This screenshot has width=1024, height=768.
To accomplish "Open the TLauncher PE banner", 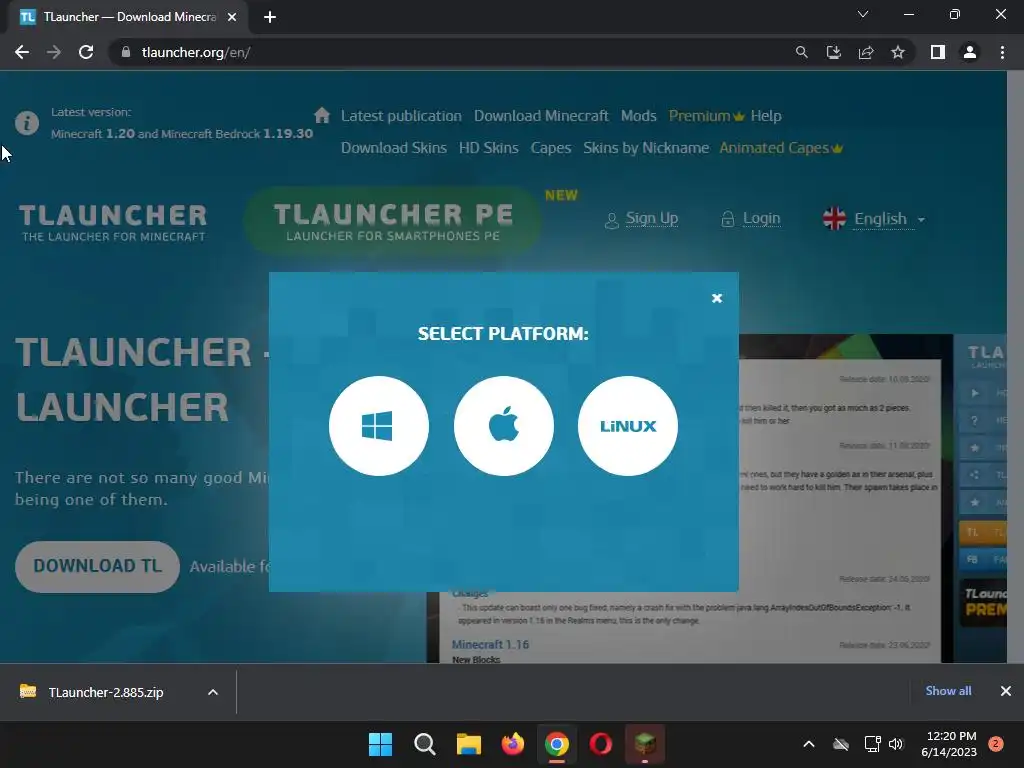I will coord(392,221).
